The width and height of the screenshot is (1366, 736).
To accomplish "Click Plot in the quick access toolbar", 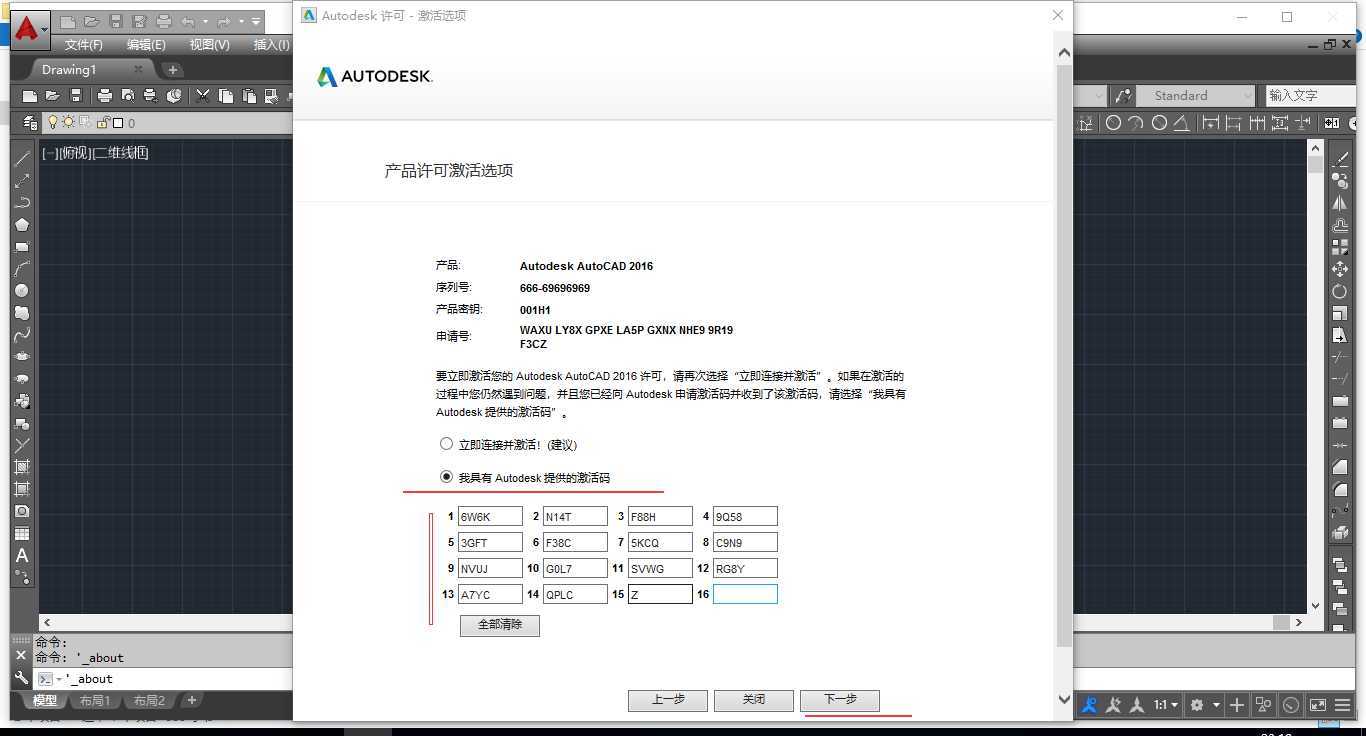I will (164, 21).
